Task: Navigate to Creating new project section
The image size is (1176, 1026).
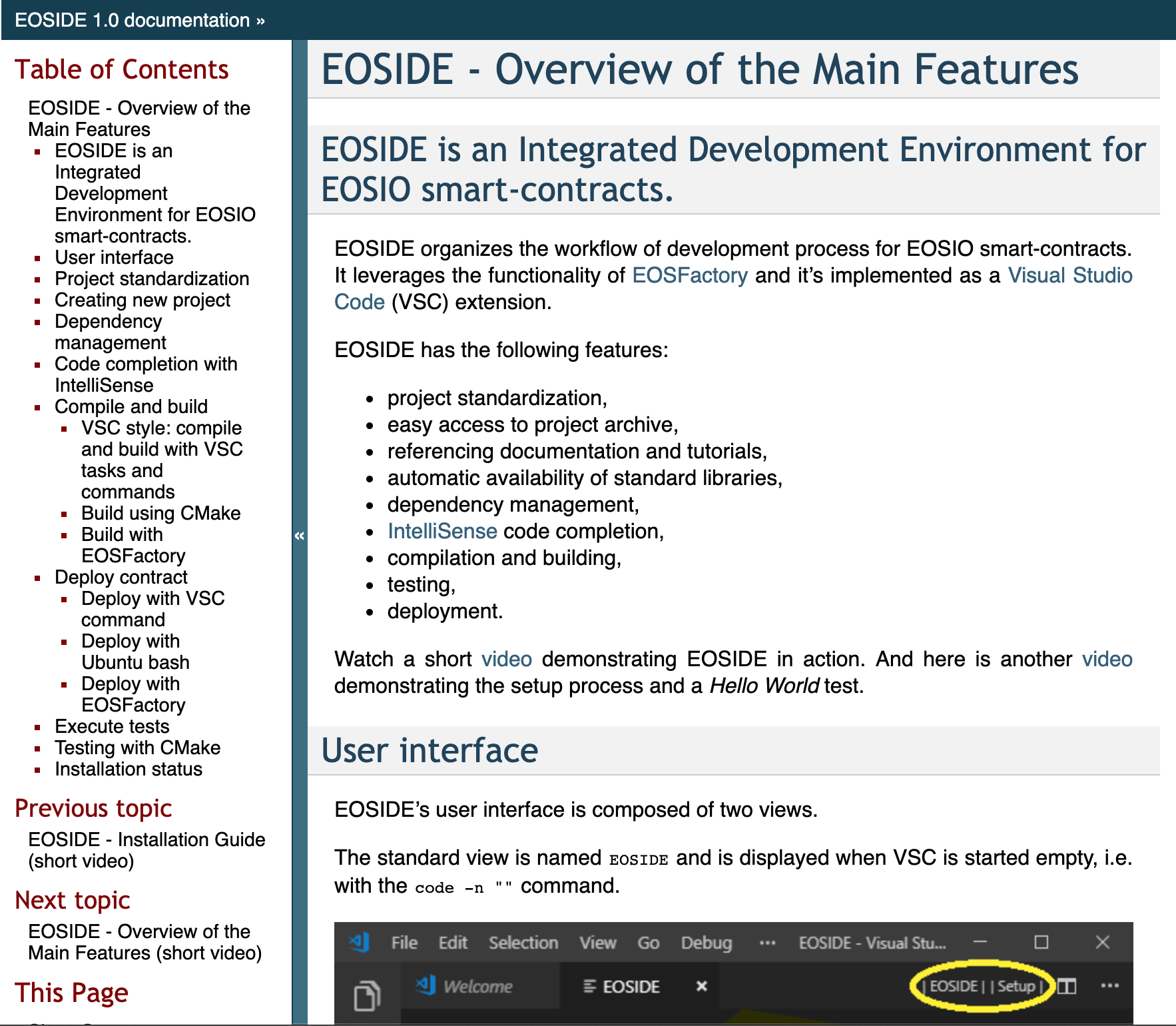Action: pos(143,300)
